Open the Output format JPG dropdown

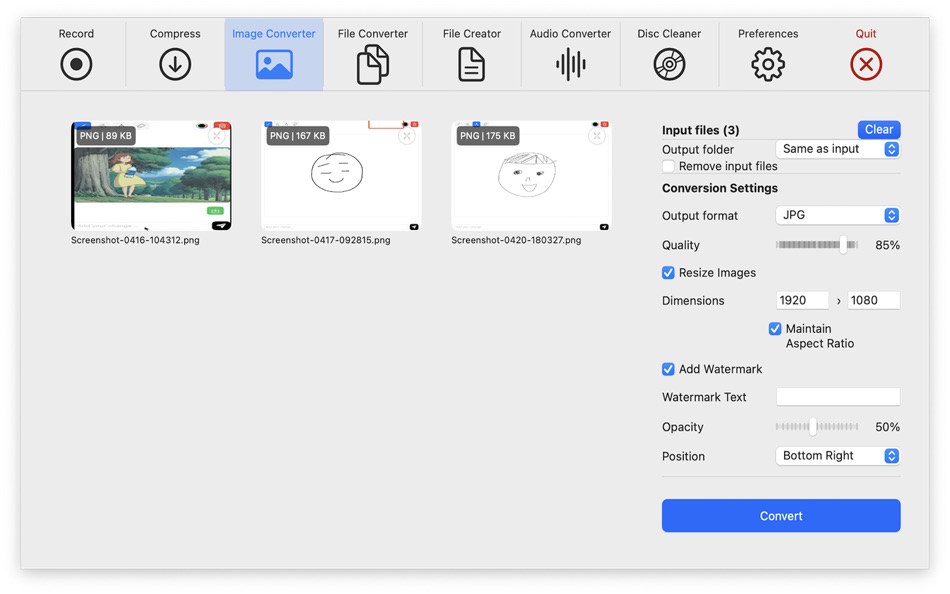838,215
